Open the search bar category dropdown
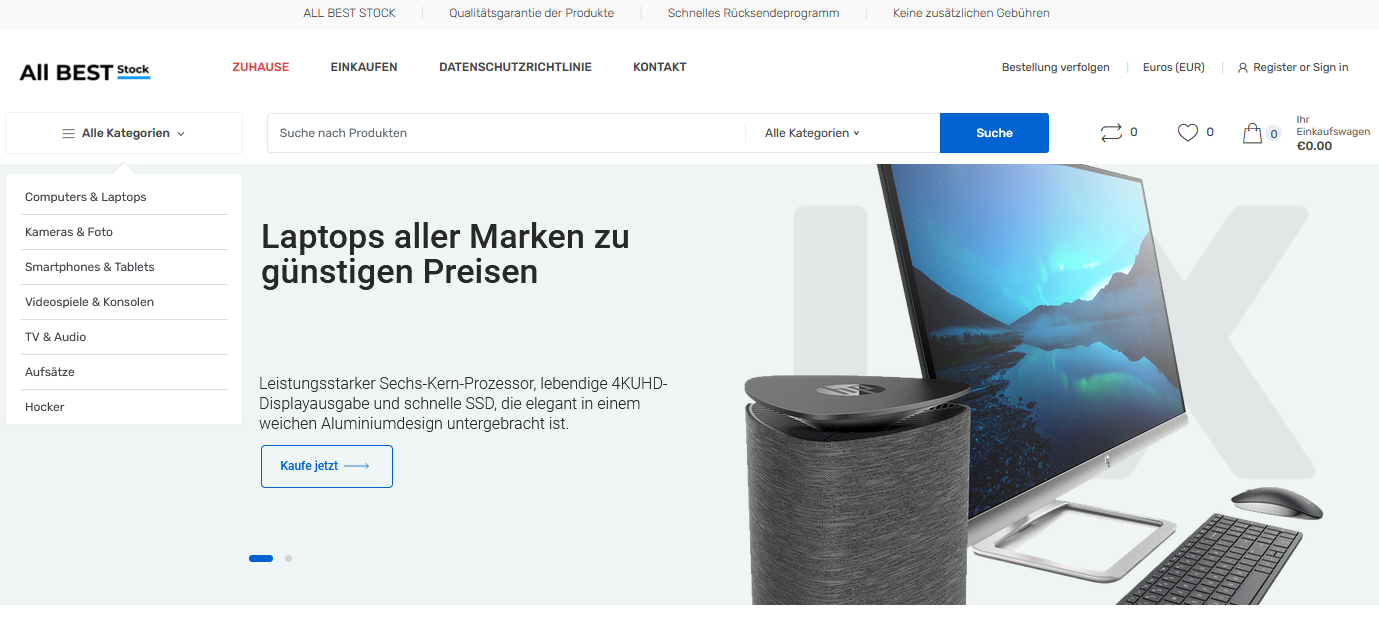Image resolution: width=1379 pixels, height=623 pixels. (812, 133)
